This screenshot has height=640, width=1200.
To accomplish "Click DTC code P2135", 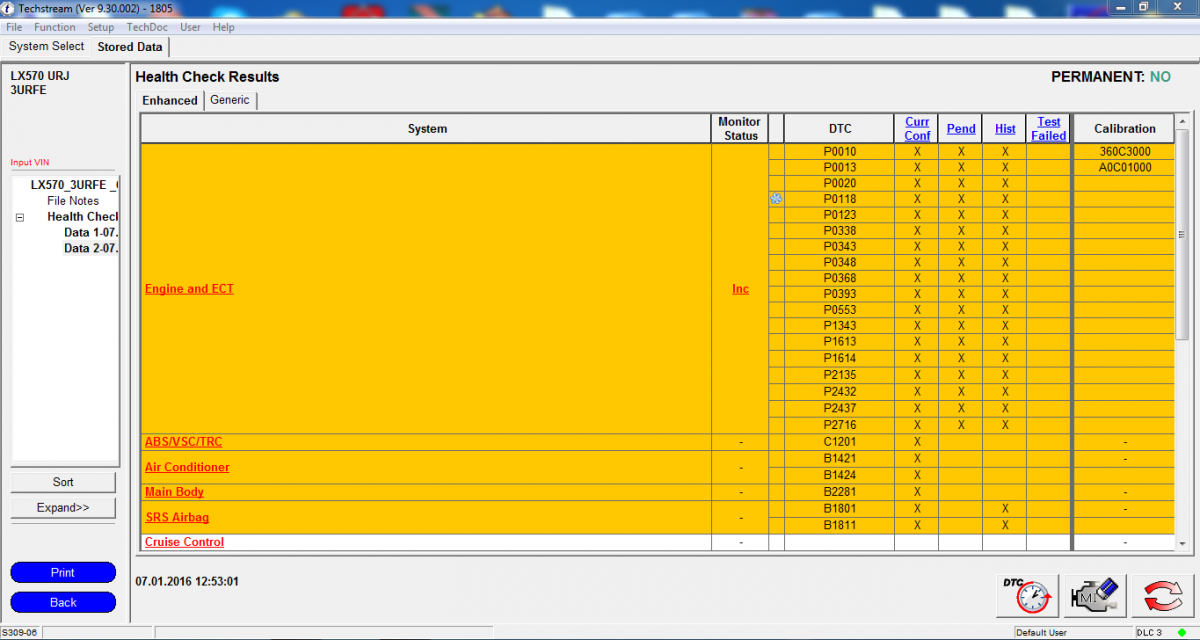I will tap(840, 375).
